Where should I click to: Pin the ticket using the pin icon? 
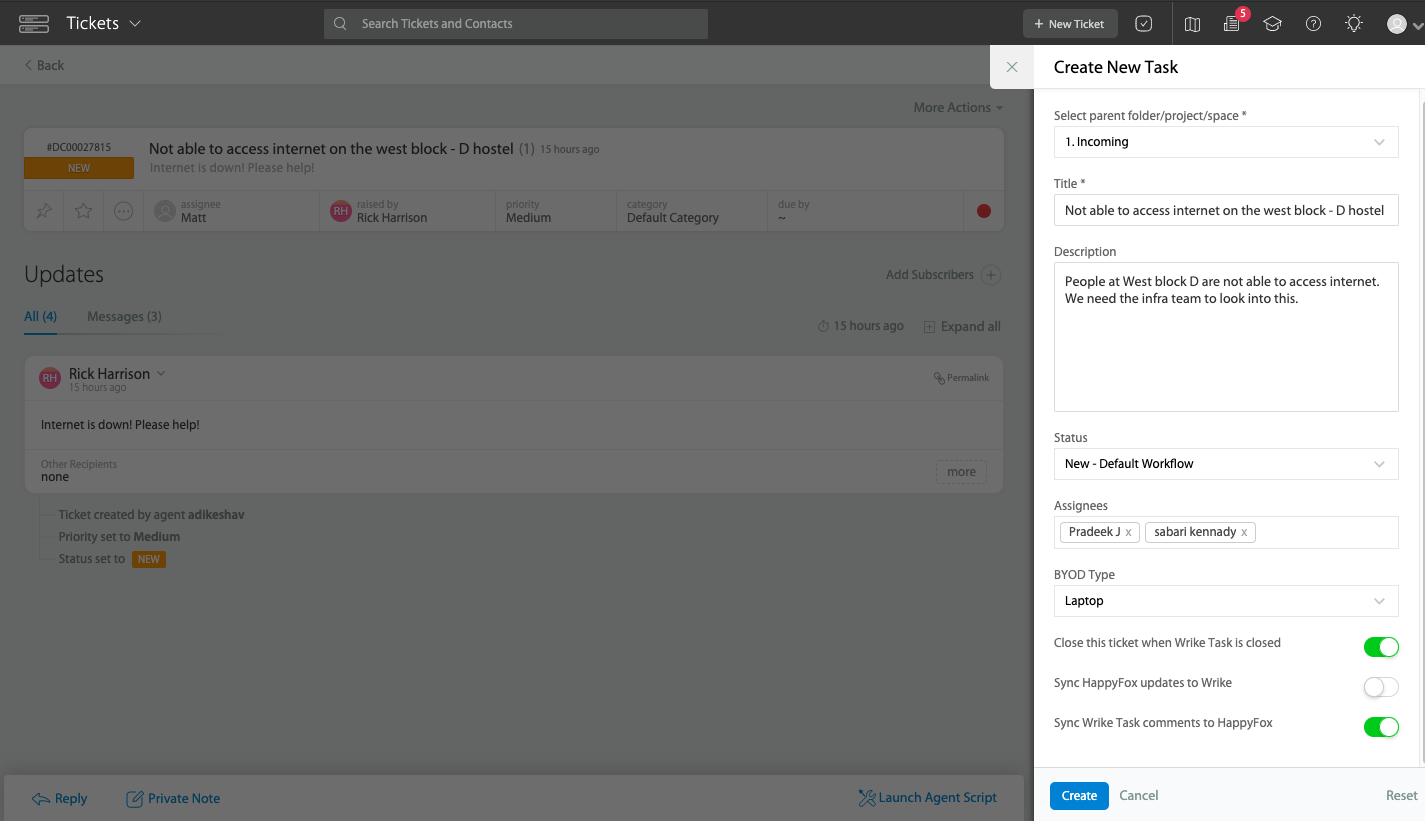click(44, 210)
